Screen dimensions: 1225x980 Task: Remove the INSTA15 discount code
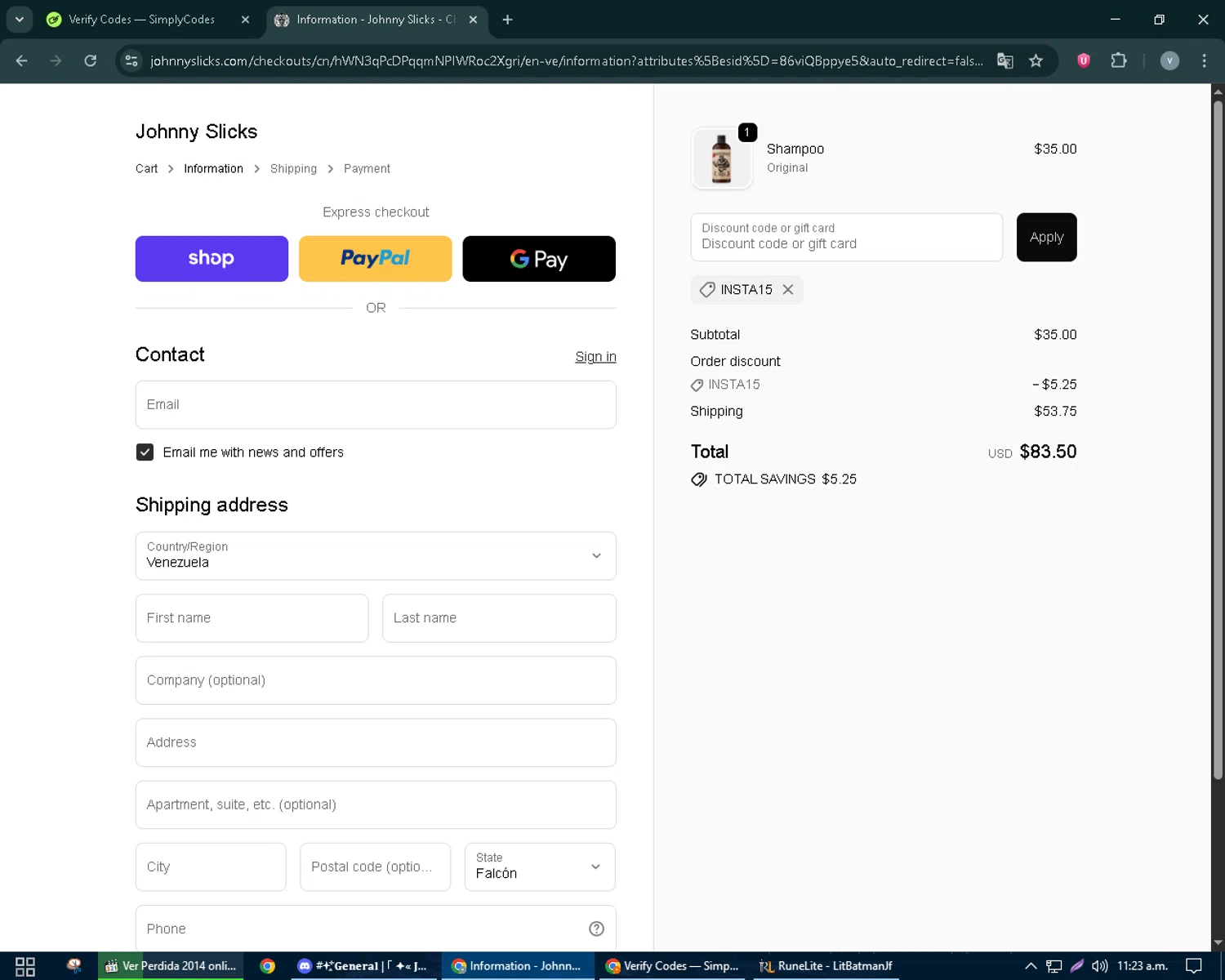[788, 289]
